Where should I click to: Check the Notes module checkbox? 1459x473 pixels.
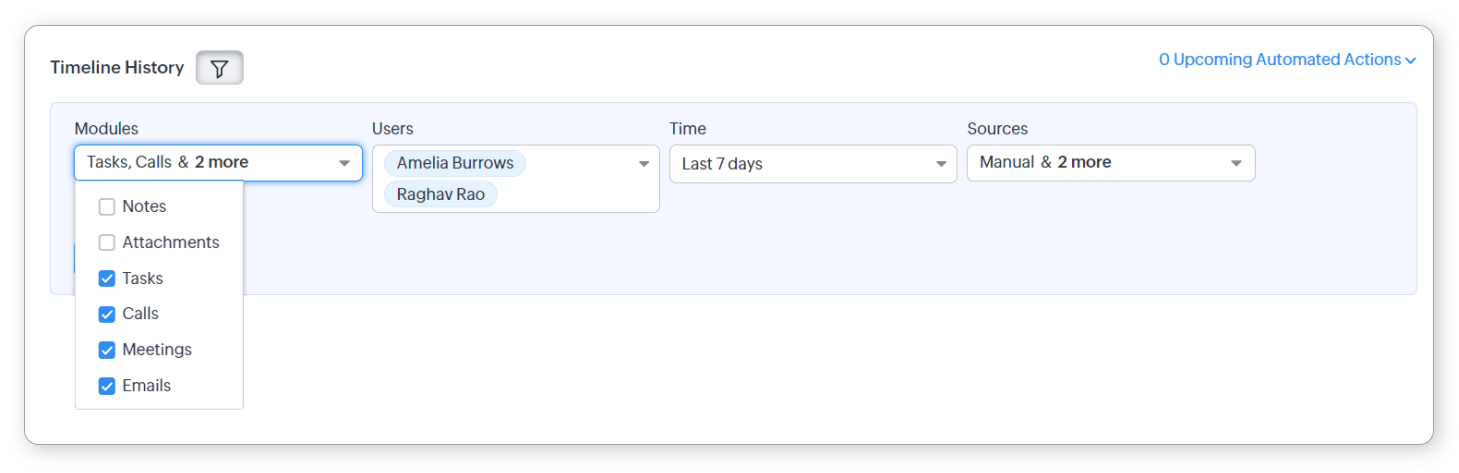click(107, 207)
